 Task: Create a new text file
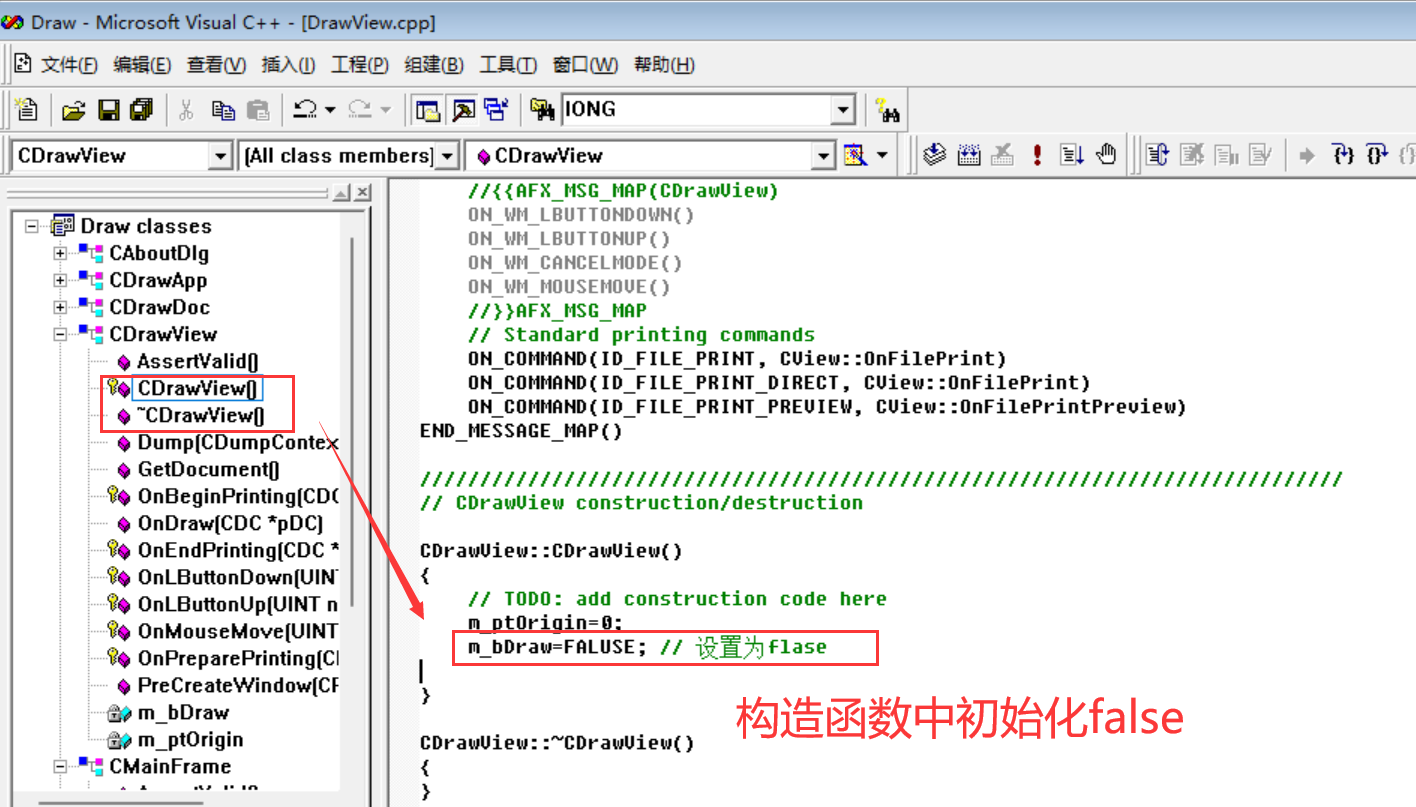[x=27, y=109]
